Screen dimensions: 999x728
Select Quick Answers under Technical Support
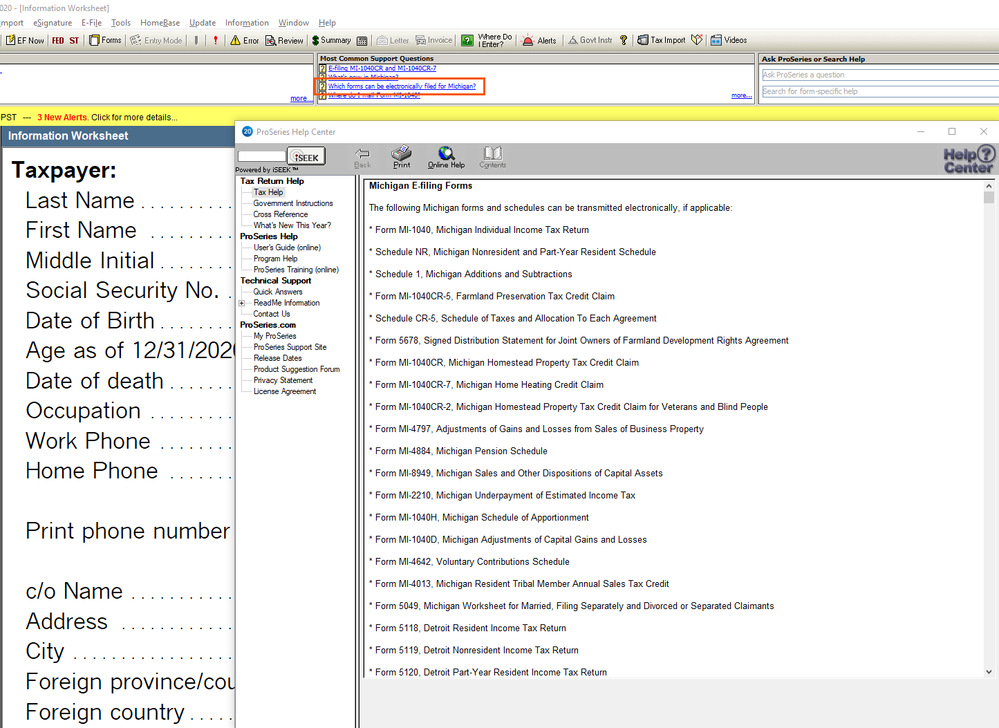[x=277, y=292]
